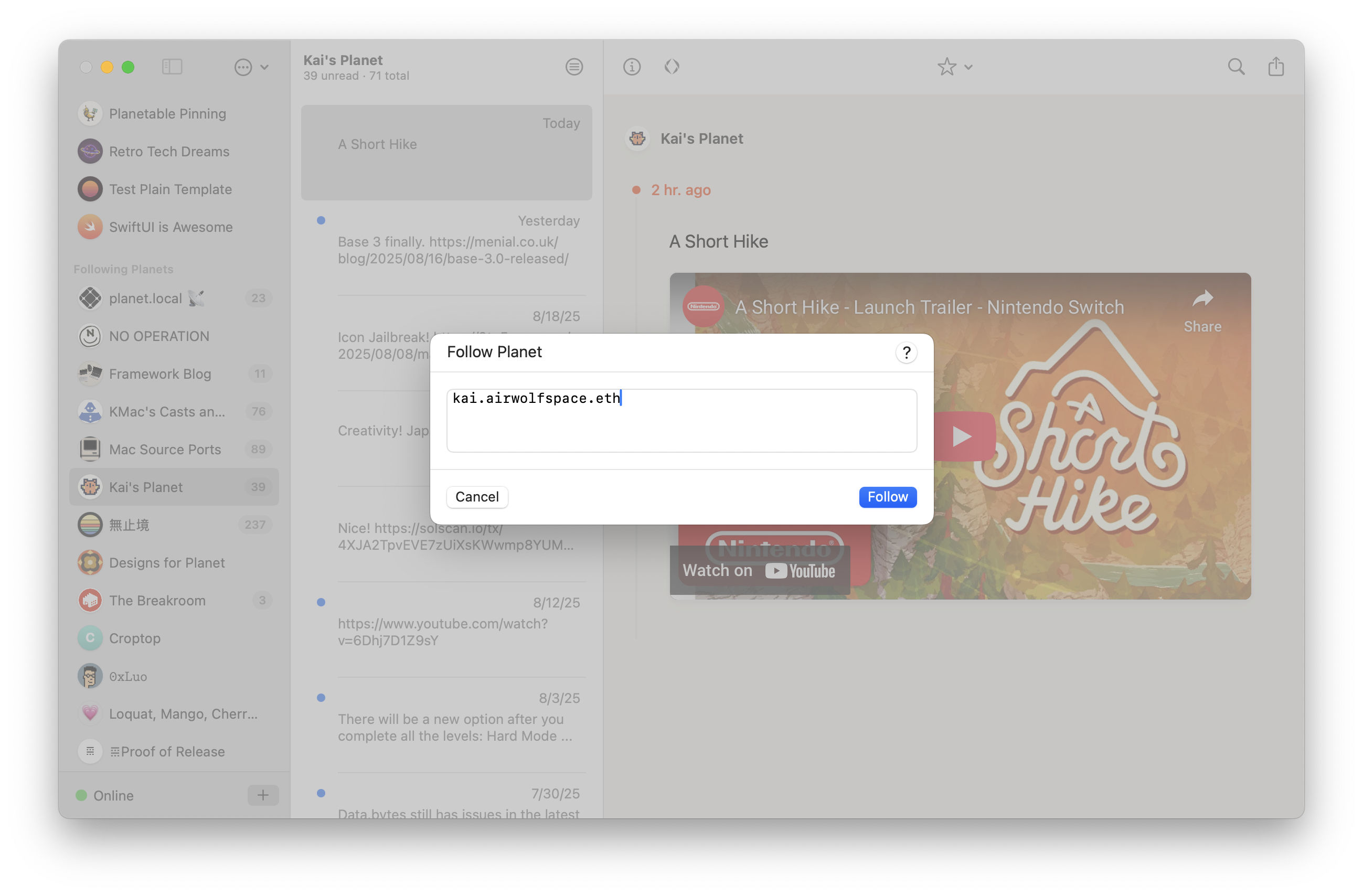Click the planet address text field
The width and height of the screenshot is (1363, 896).
681,421
